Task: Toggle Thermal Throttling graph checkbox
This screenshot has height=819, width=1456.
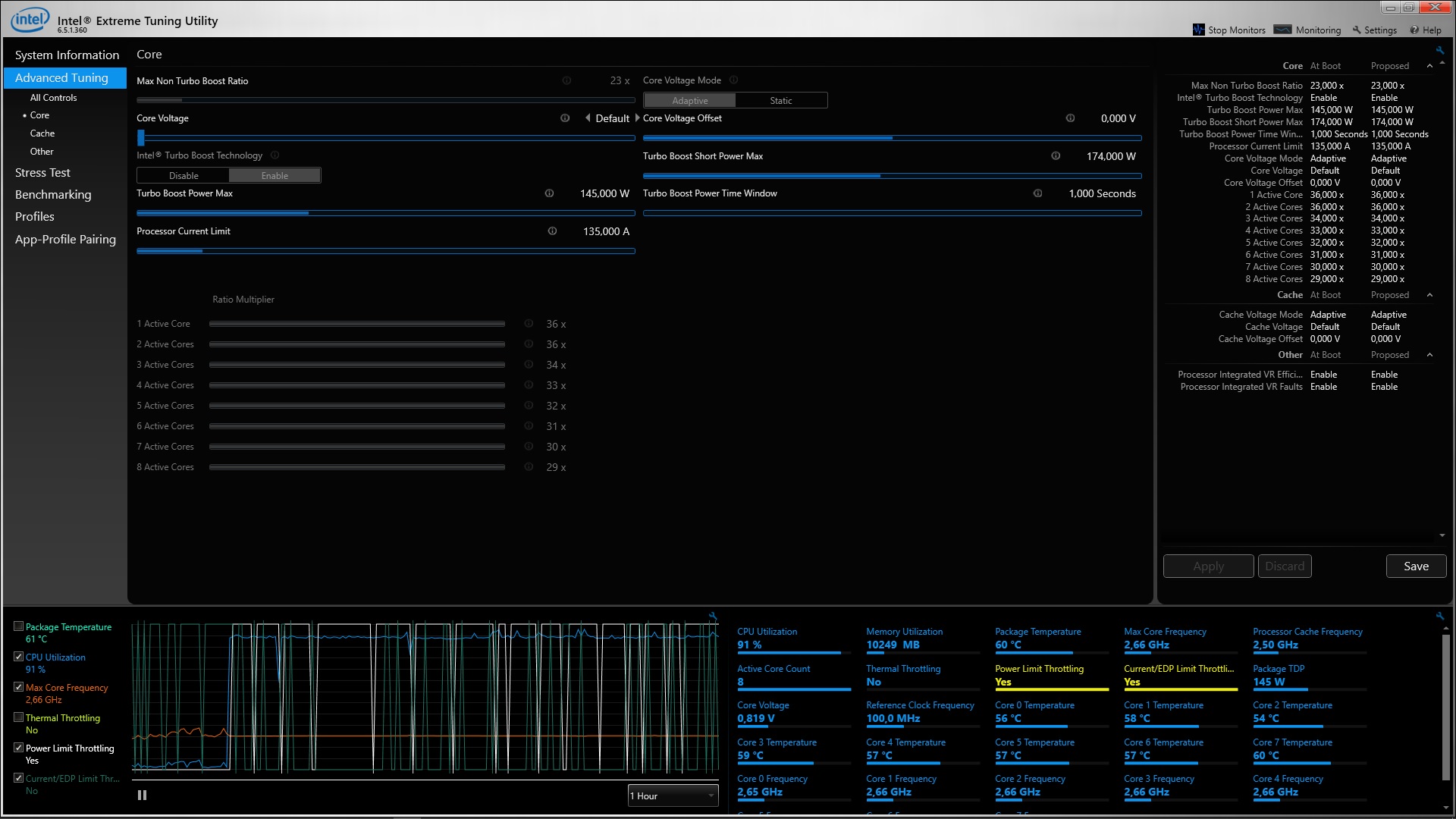Action: point(18,717)
